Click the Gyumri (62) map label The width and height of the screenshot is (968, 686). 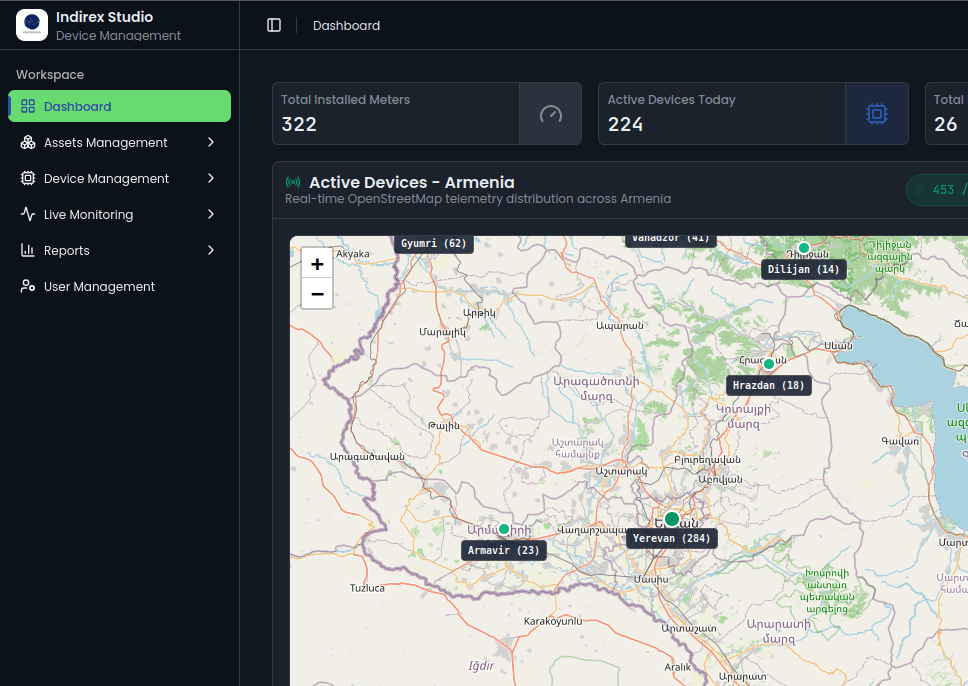[x=434, y=243]
